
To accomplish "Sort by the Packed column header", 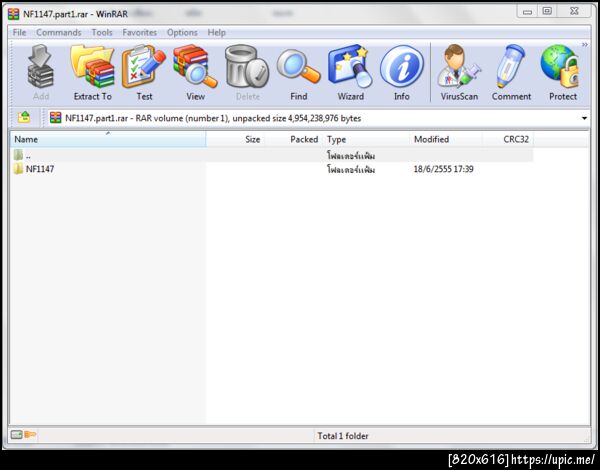I will pos(293,139).
